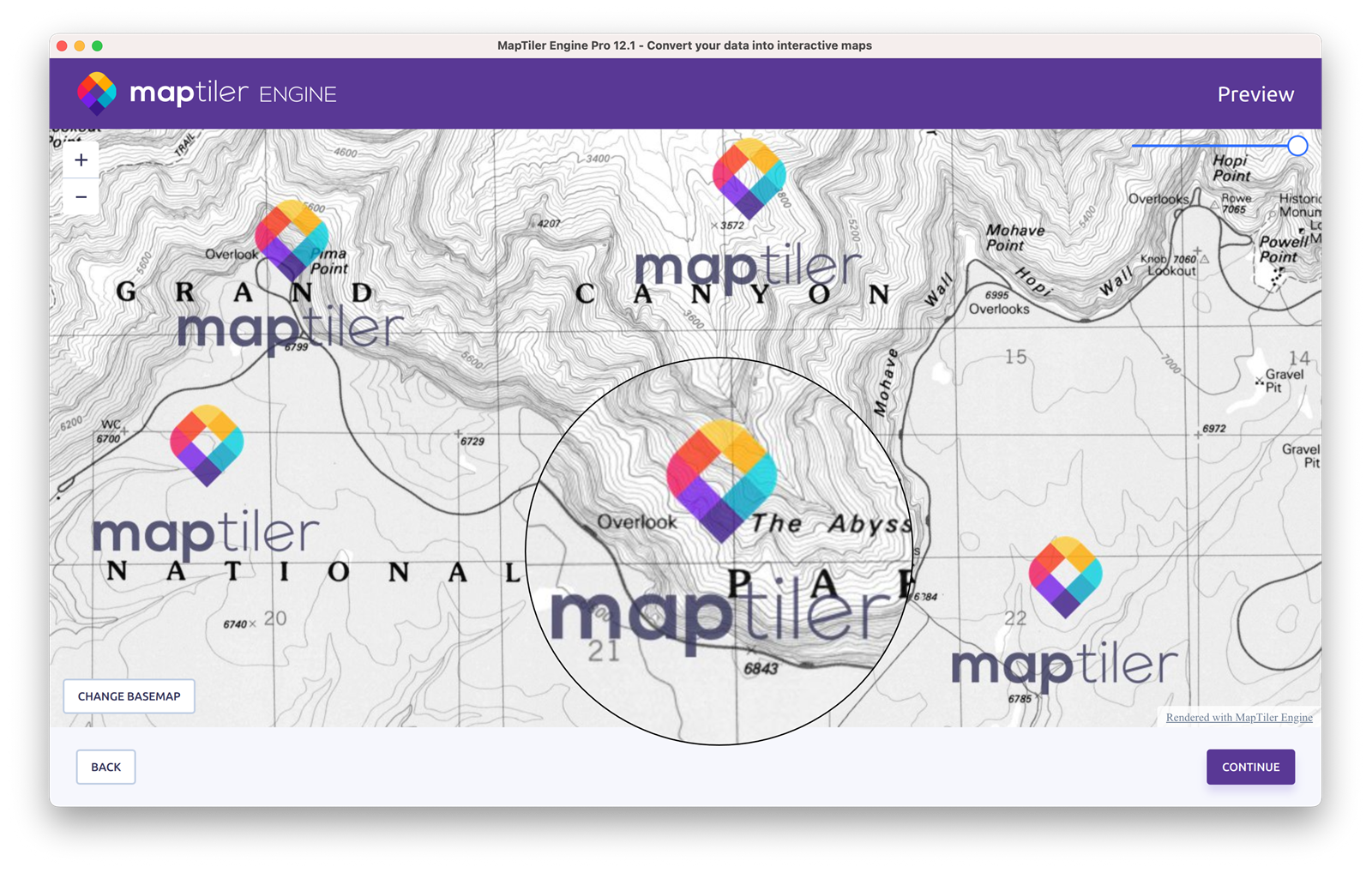
Task: Click the MapTiler logo icon in the header
Action: (x=97, y=93)
